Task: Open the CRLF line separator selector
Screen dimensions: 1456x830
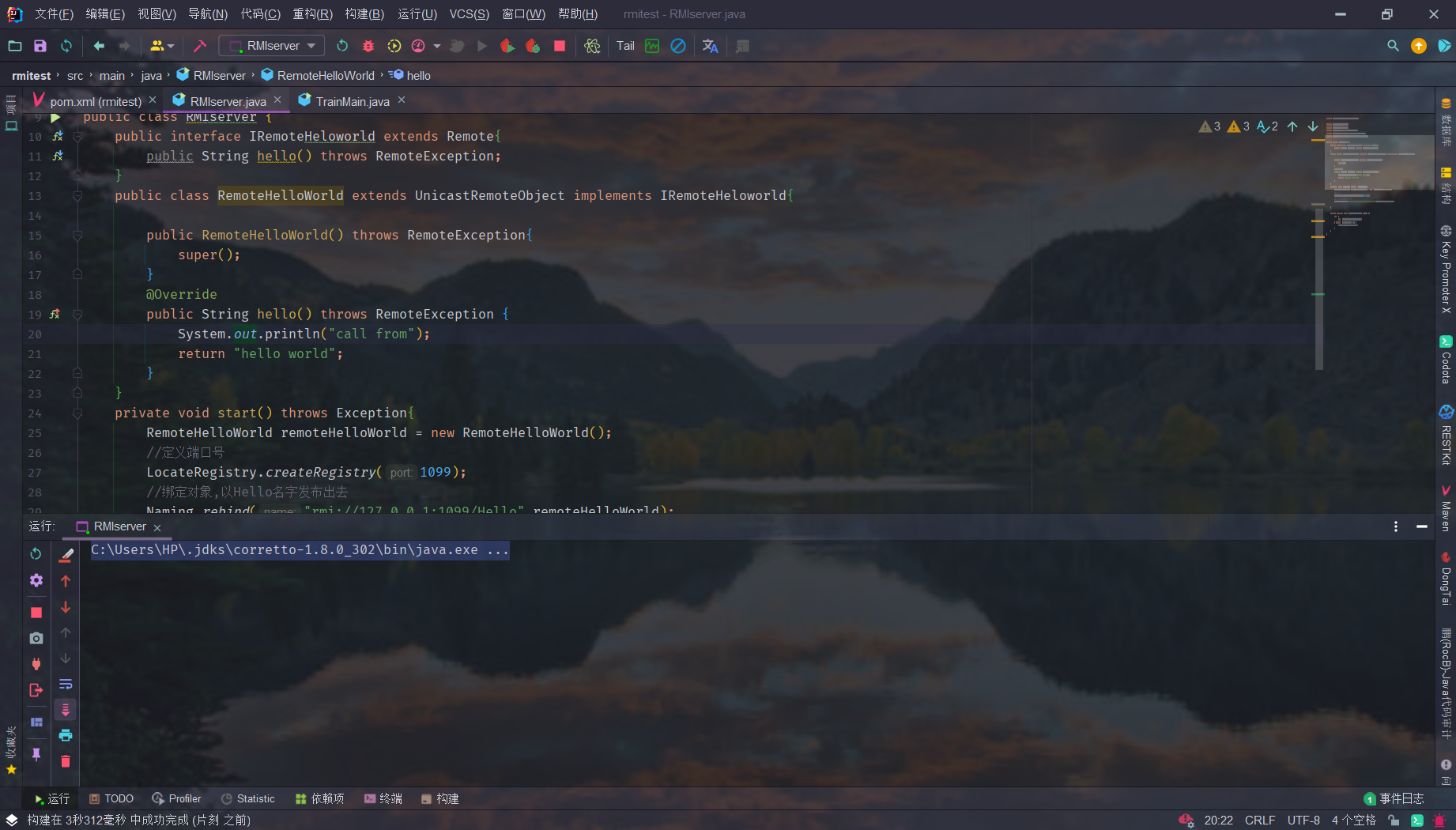Action: [x=1260, y=821]
